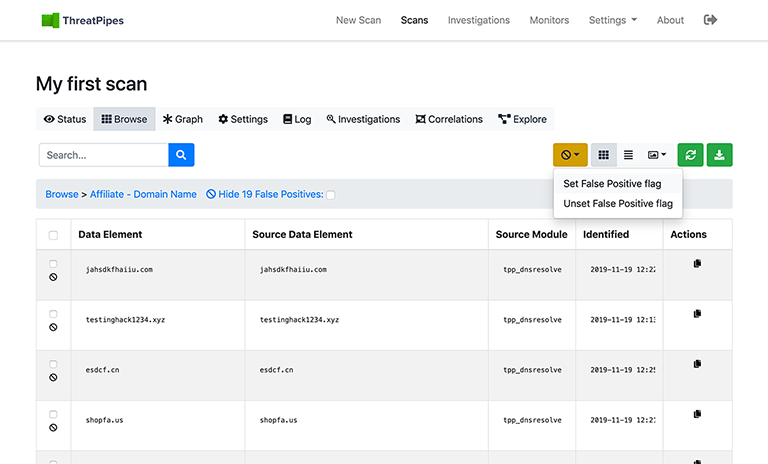Collapse the yellow false positive dropdown
Viewport: 768px width, 464px height.
(570, 155)
